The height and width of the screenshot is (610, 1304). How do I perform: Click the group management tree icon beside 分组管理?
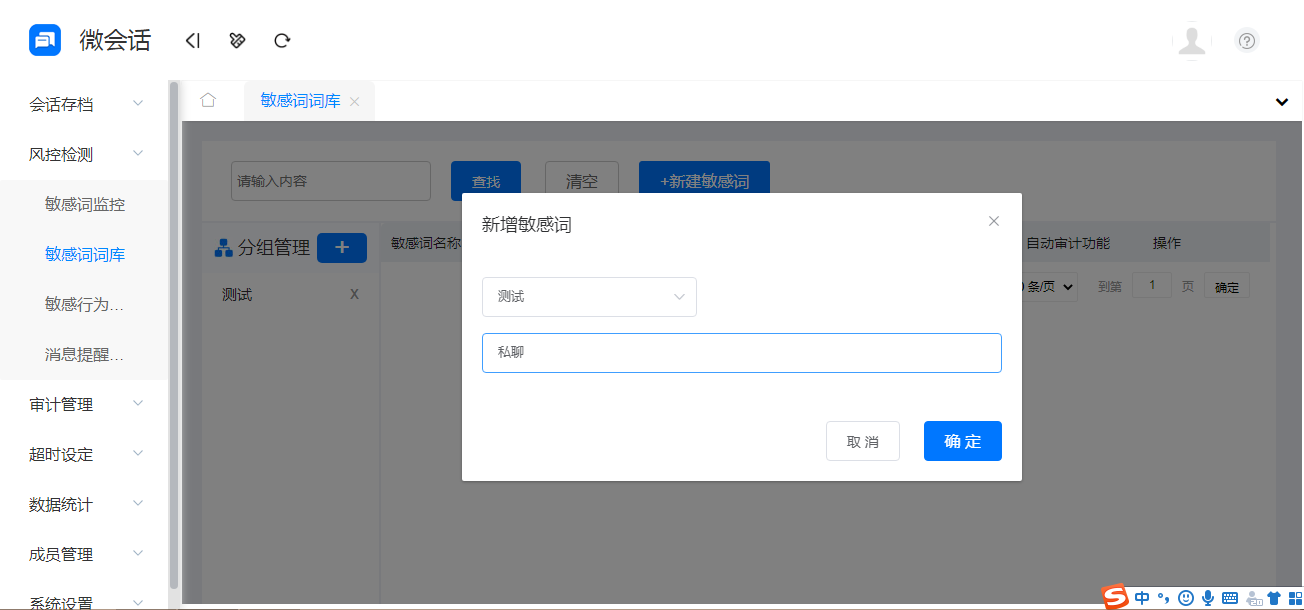point(223,248)
